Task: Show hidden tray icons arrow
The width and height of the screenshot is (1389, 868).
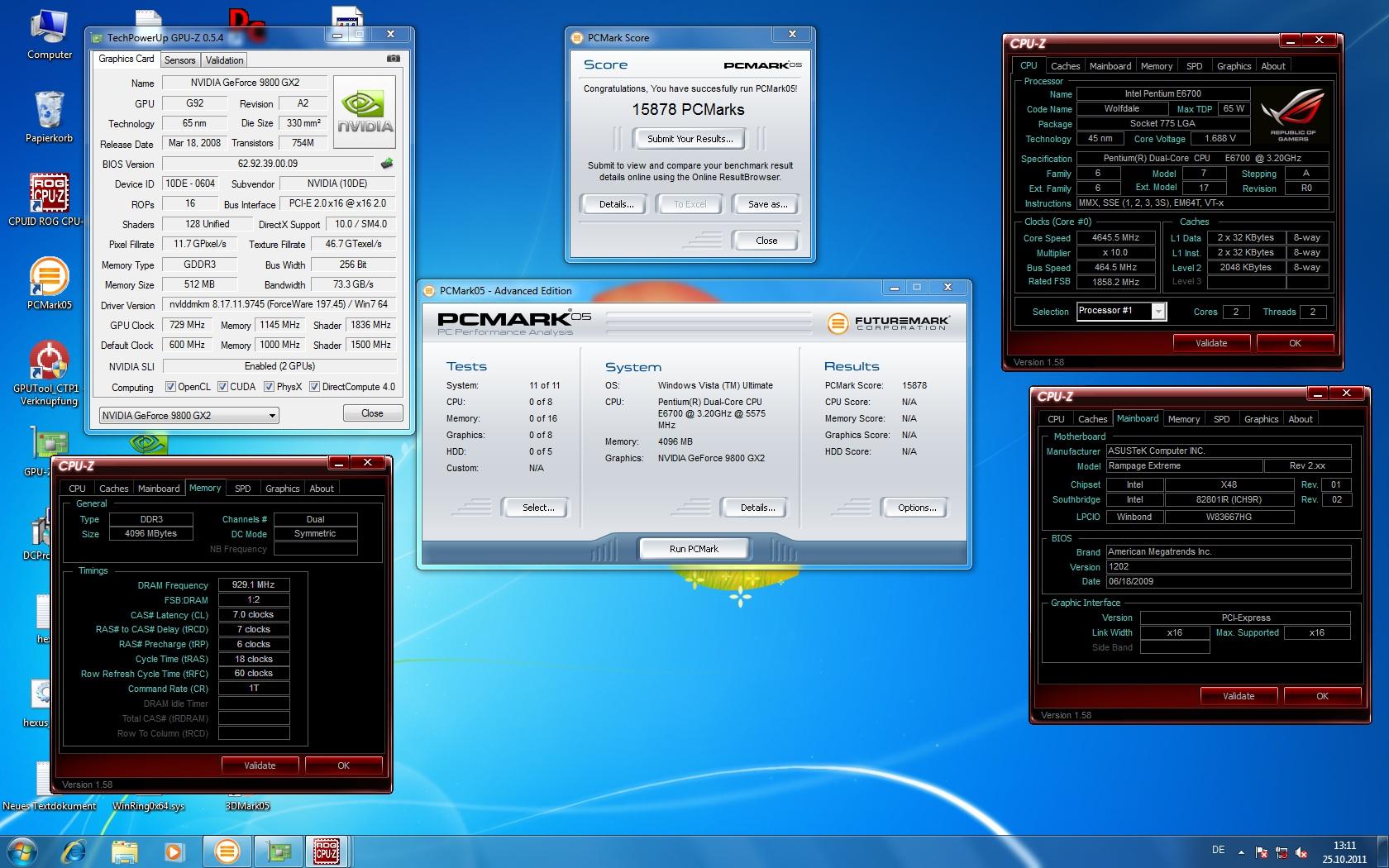Action: coord(1241,851)
